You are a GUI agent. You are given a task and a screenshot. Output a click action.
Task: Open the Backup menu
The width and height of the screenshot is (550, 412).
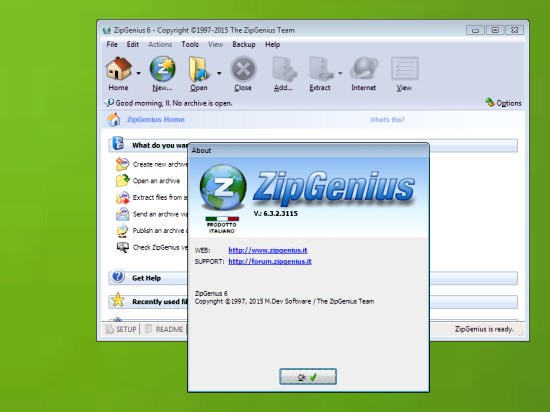[x=244, y=45]
